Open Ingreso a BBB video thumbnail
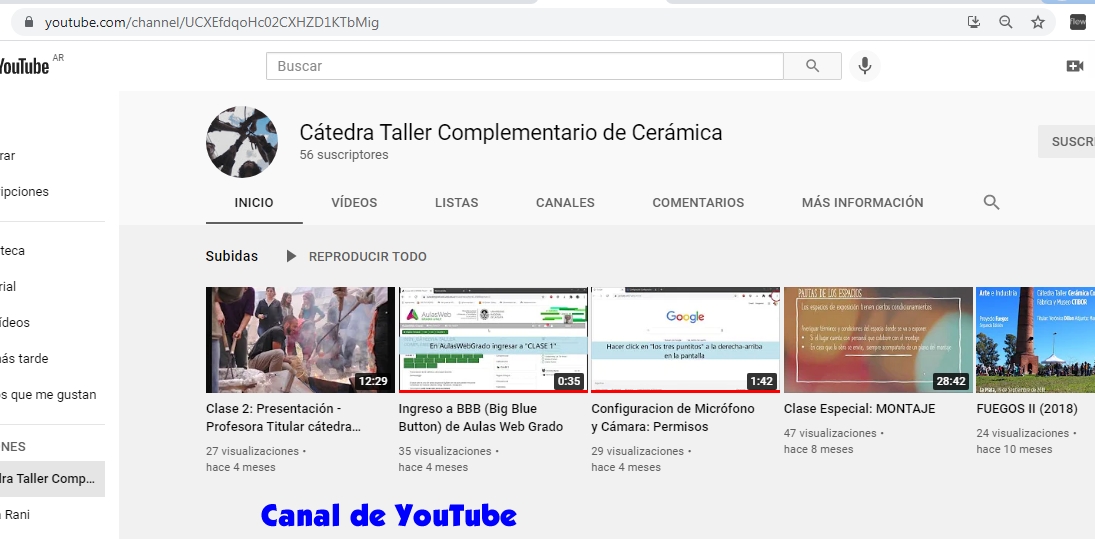The image size is (1095, 539). click(493, 340)
